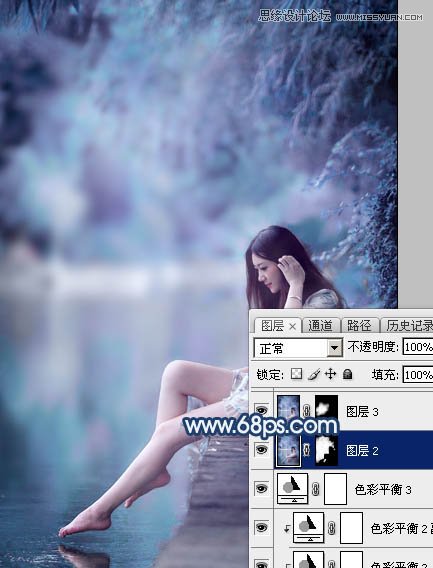This screenshot has width=433, height=568.
Task: Switch to the 图层 tab
Action: pyautogui.click(x=272, y=326)
